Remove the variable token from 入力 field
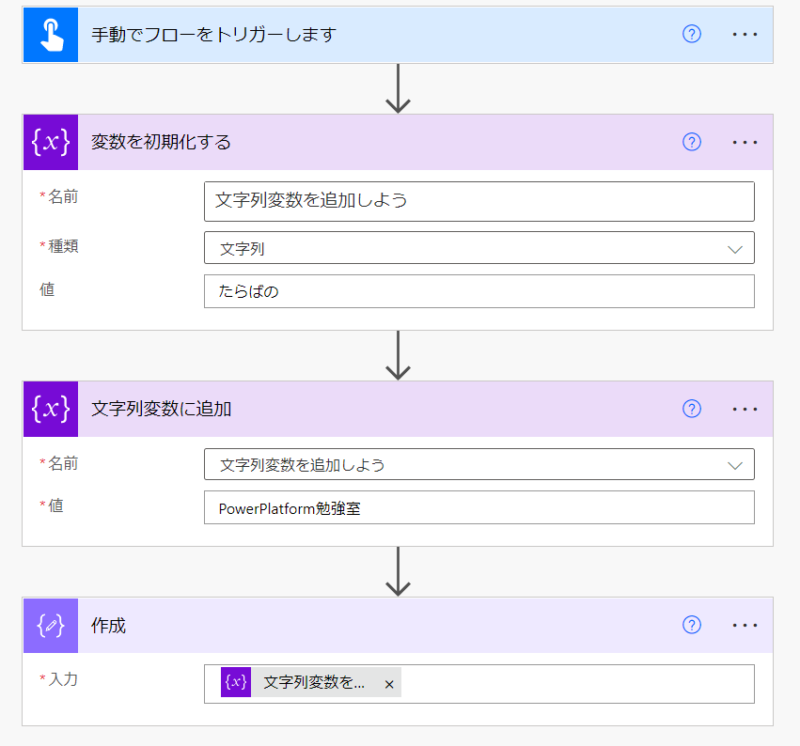Screen dimensions: 800x746 coord(389,684)
